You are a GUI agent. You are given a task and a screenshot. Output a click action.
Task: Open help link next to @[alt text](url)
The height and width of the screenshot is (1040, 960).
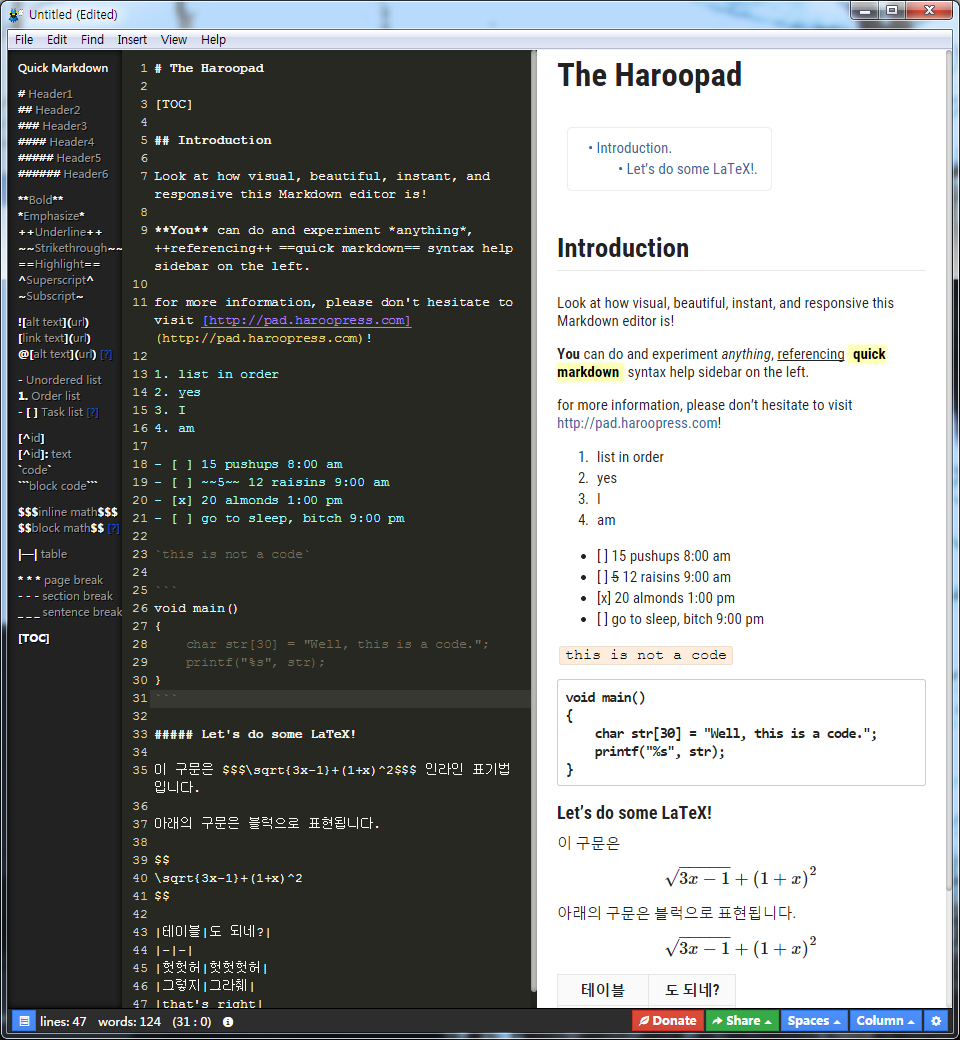[106, 355]
